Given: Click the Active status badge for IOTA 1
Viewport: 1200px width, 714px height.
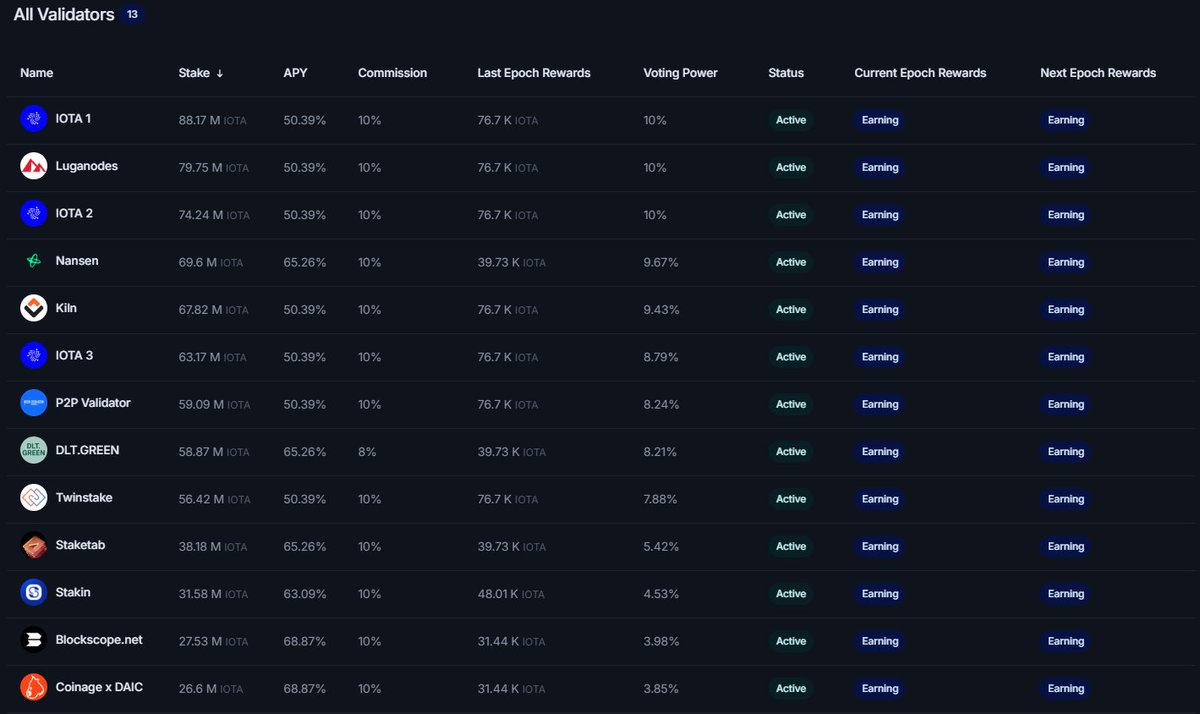Looking at the screenshot, I should tap(791, 120).
